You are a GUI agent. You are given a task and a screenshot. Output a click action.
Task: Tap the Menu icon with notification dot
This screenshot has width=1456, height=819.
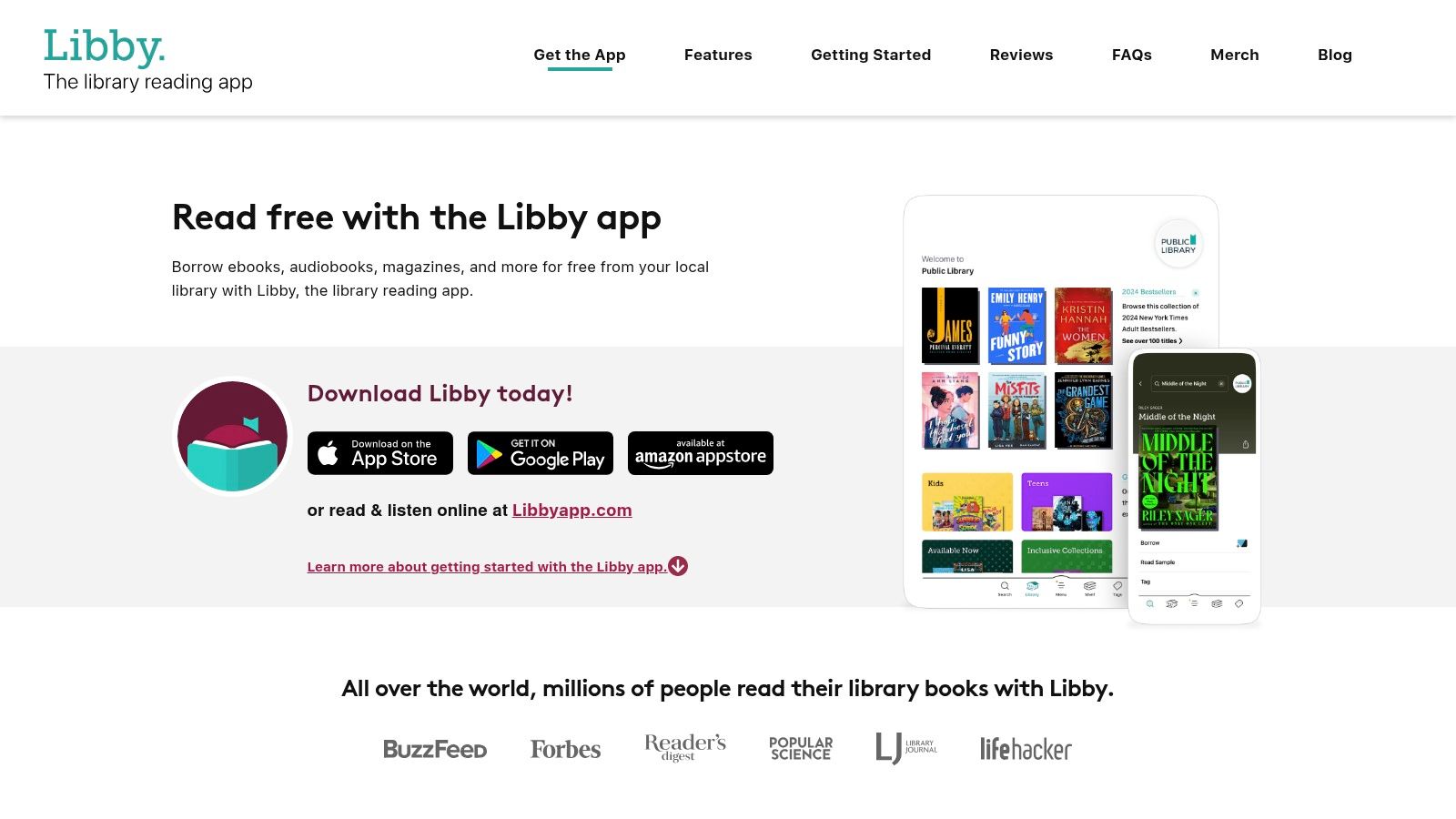point(1061,586)
